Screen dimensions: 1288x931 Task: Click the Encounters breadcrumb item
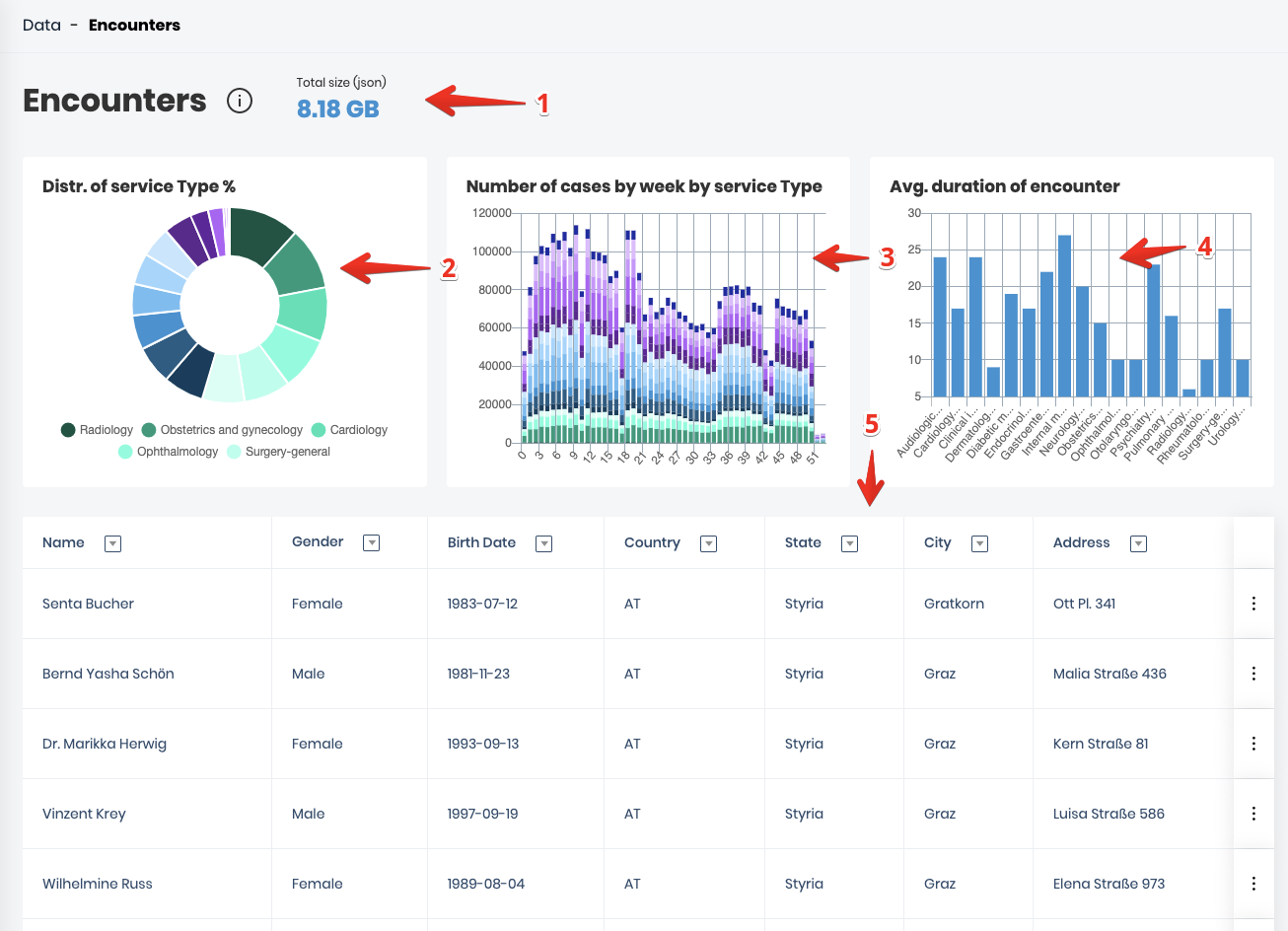tap(134, 25)
